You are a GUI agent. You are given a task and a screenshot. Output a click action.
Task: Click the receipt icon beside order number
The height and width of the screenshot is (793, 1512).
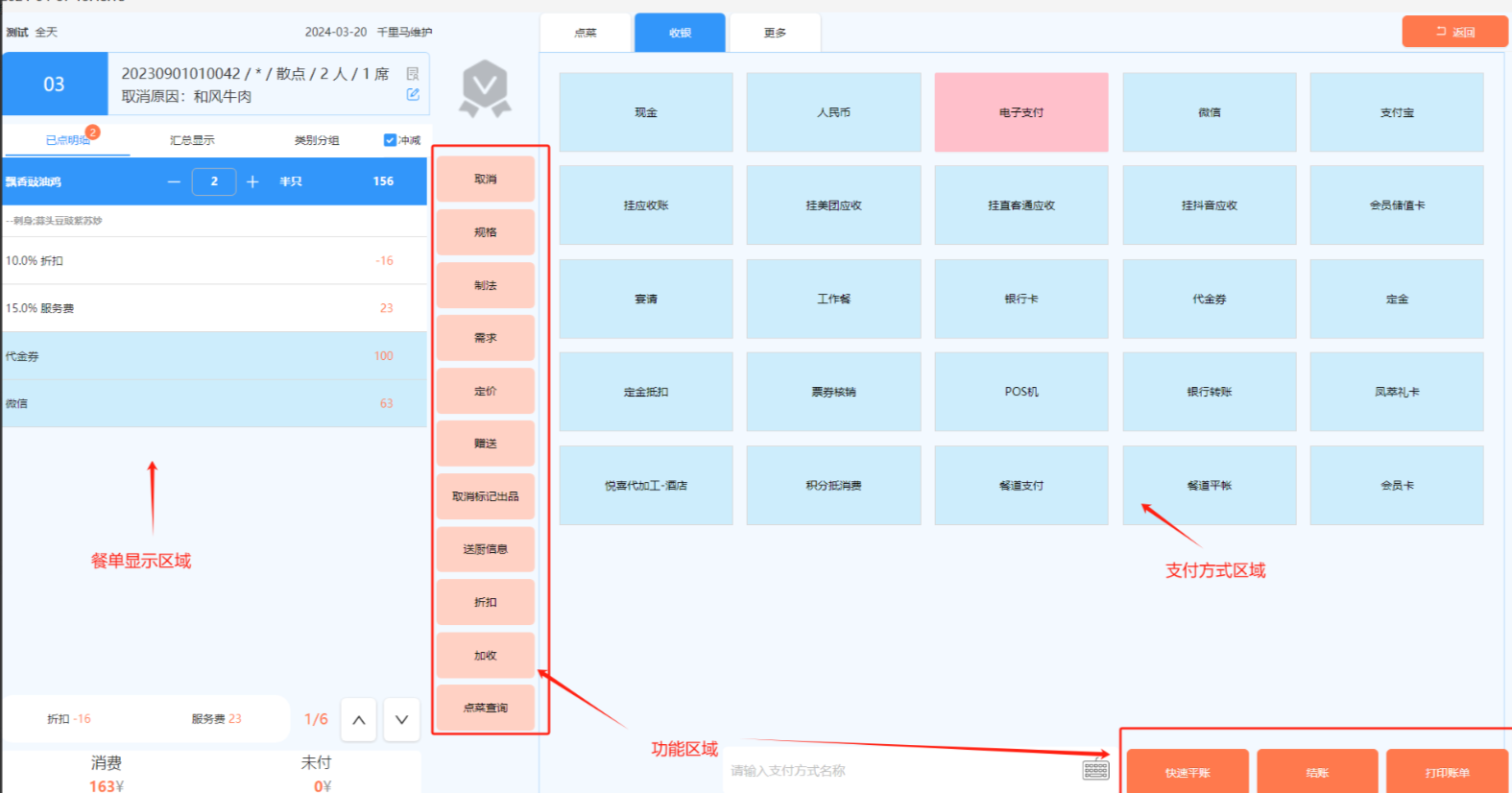pyautogui.click(x=413, y=74)
